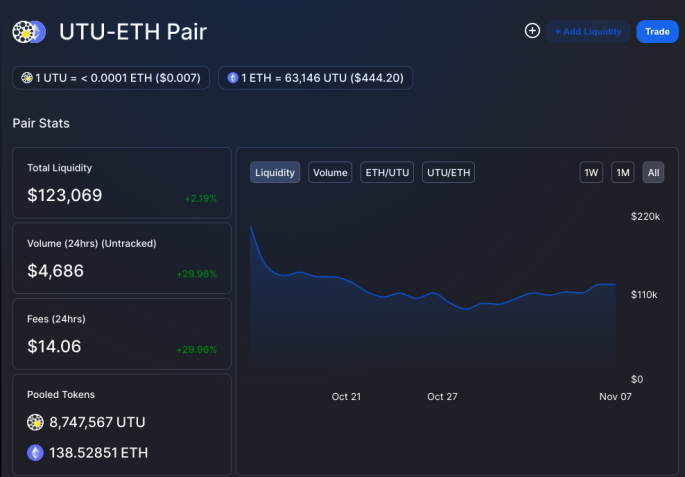This screenshot has height=477, width=685.
Task: Click ETH token icon in Pooled Tokens
Action: 35,453
